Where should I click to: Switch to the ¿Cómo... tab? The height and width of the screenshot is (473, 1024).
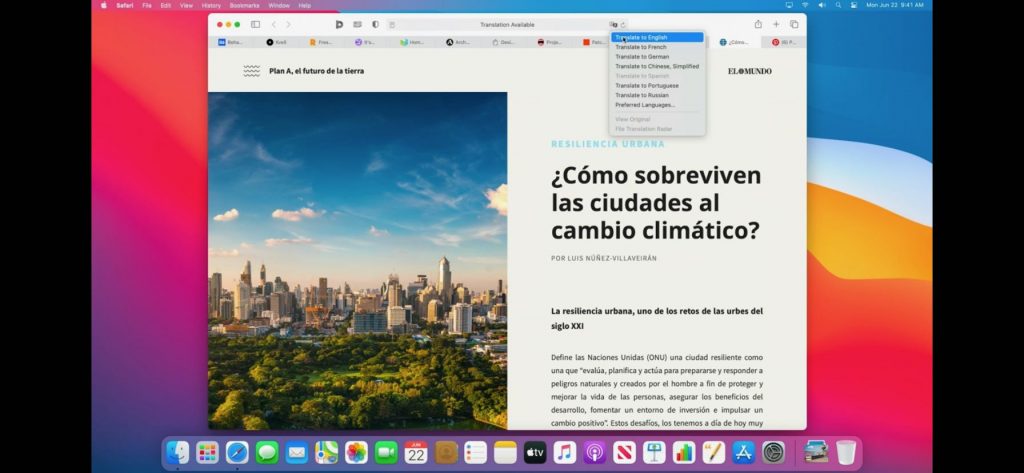coord(735,42)
